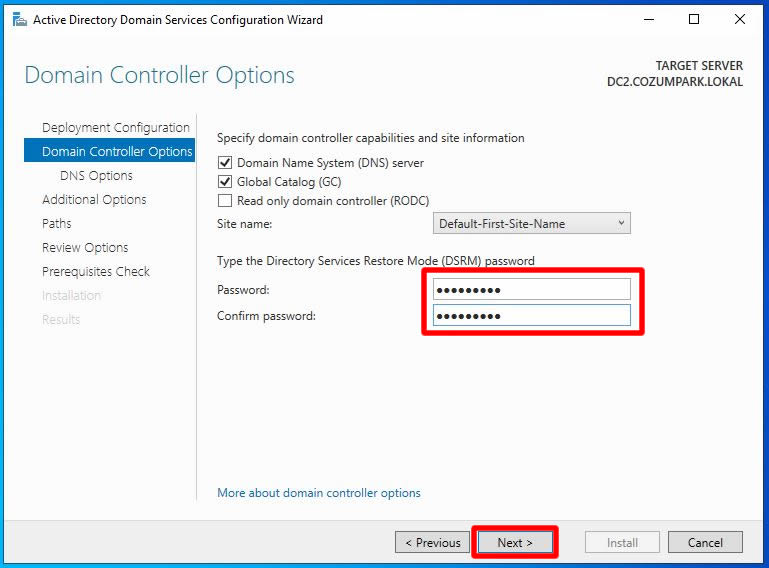
Task: Open the DNS Options page
Action: tap(96, 176)
